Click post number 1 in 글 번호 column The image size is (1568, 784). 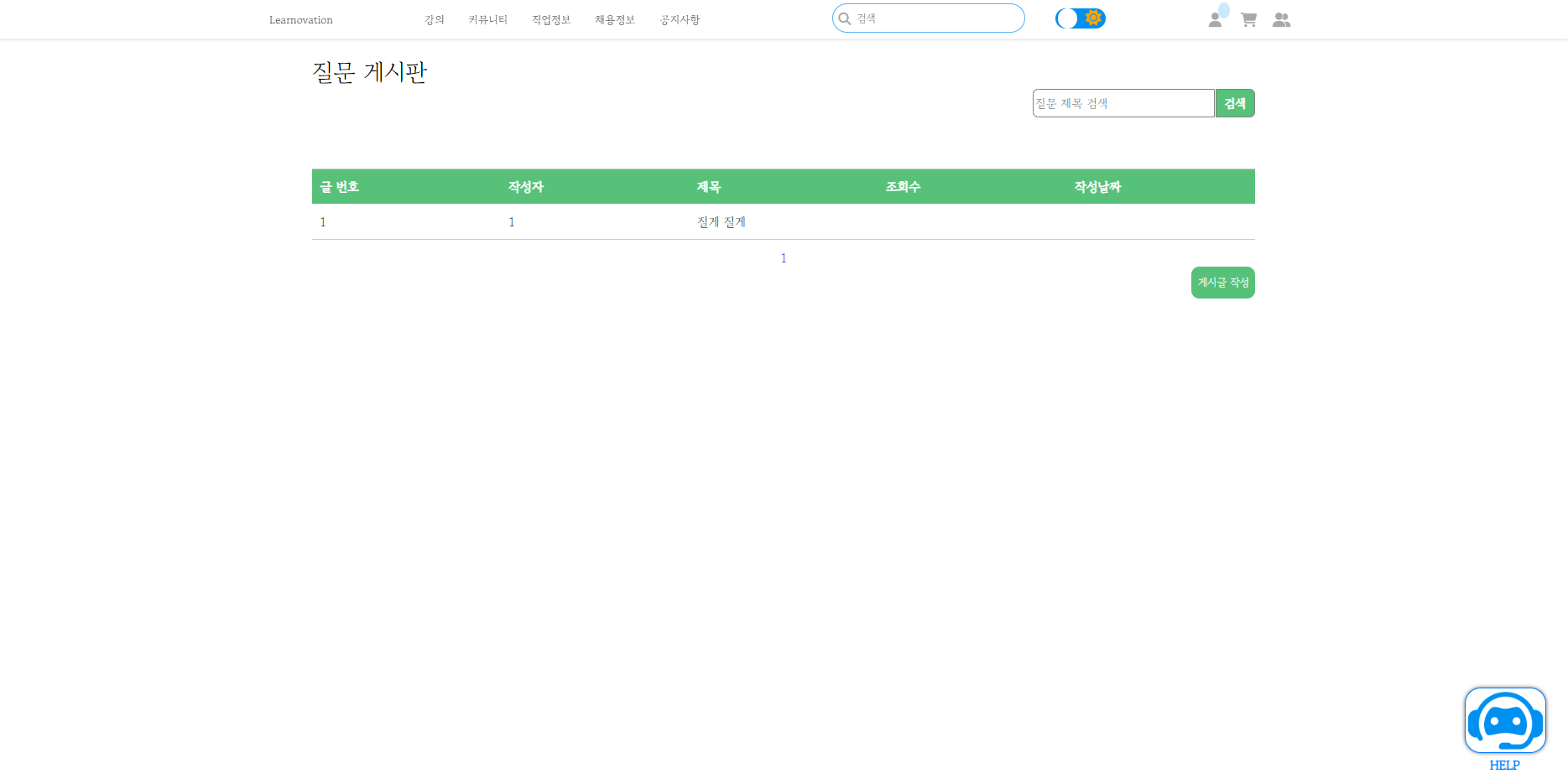323,221
